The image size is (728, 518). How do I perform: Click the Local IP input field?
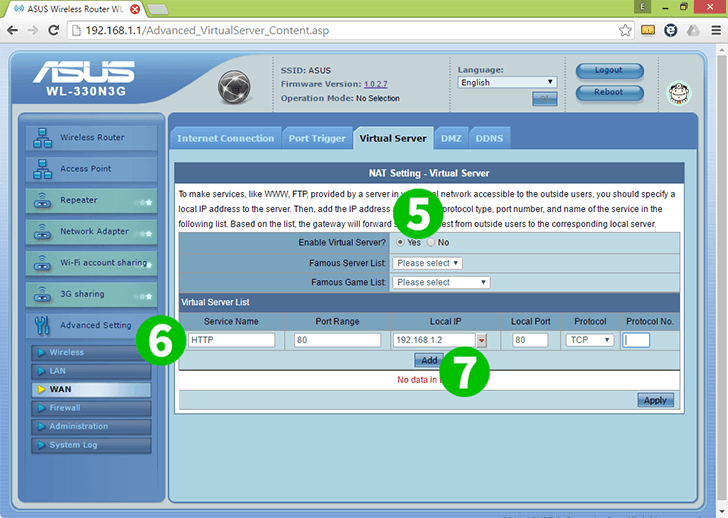pyautogui.click(x=434, y=340)
